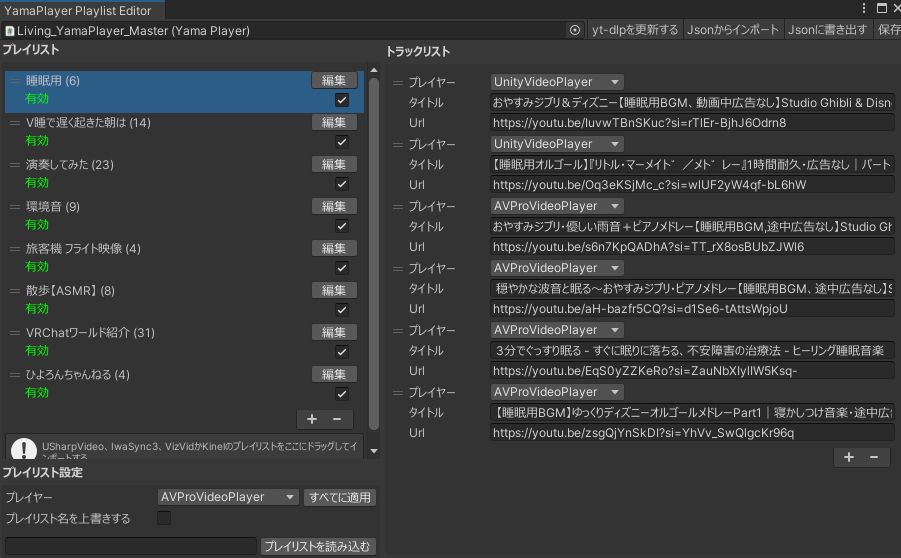The image size is (901, 558).
Task: Open player dropdown for ディズニーオルゴール Part1 track
Action: click(557, 392)
